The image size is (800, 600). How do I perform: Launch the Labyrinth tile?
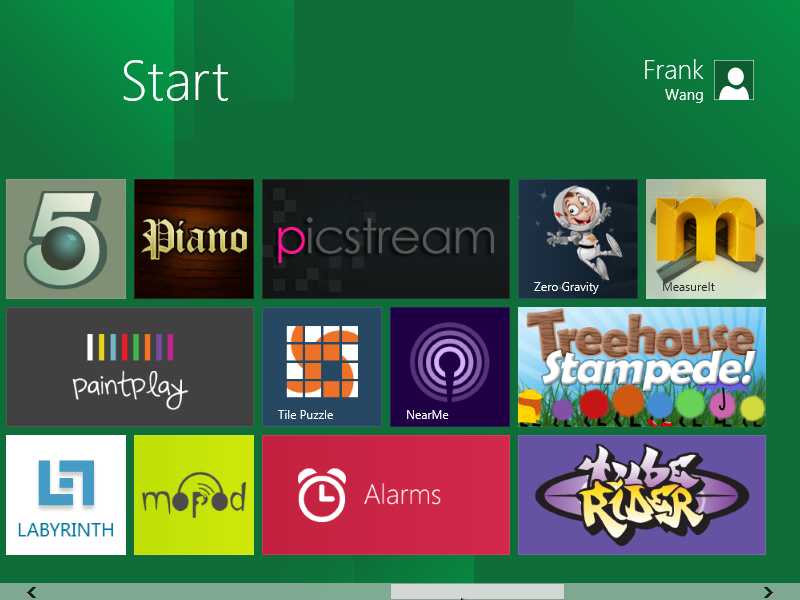click(x=66, y=495)
